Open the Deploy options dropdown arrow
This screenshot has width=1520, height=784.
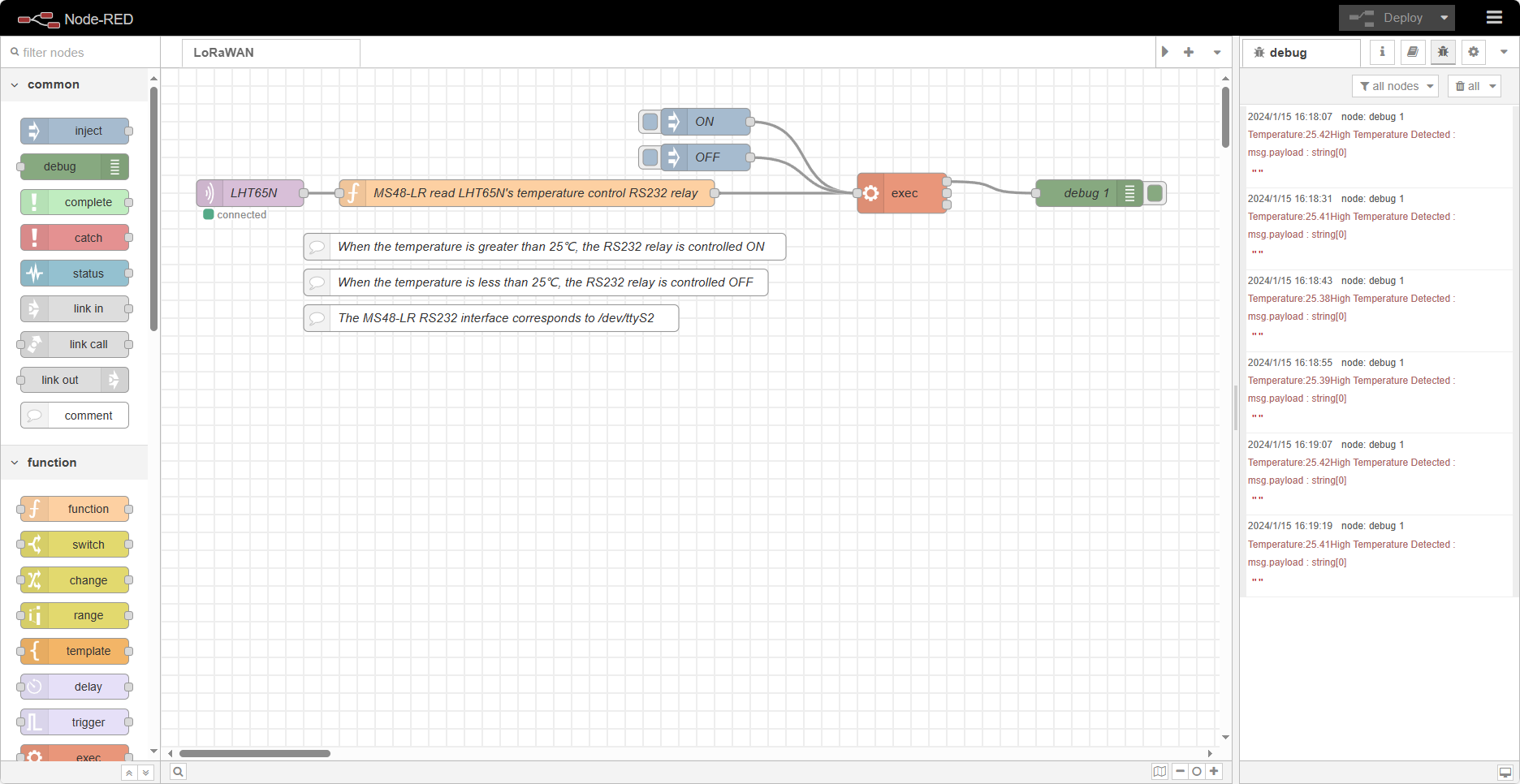(1444, 18)
